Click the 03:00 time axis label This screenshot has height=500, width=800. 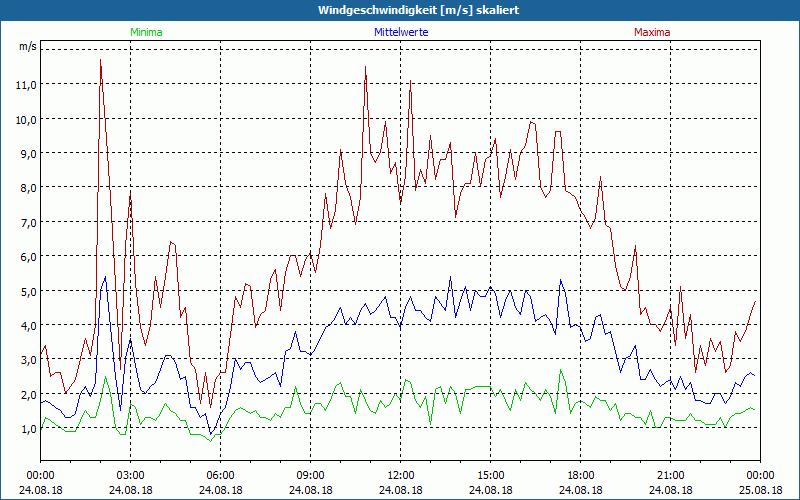point(131,476)
